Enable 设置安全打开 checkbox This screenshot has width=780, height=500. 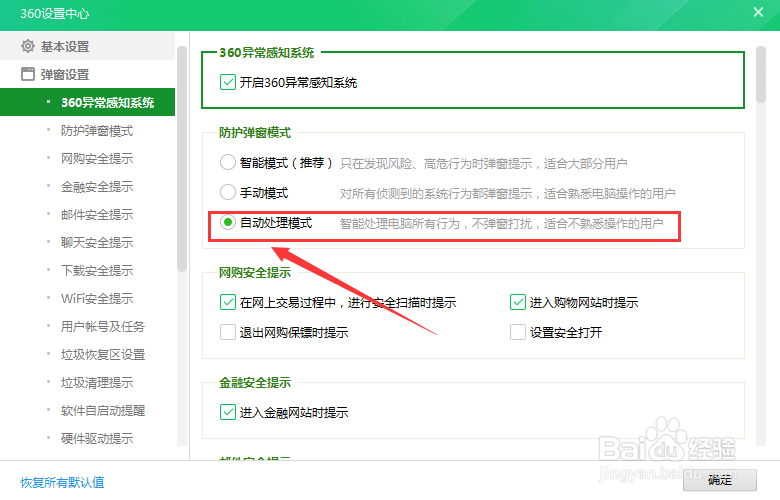pyautogui.click(x=518, y=332)
